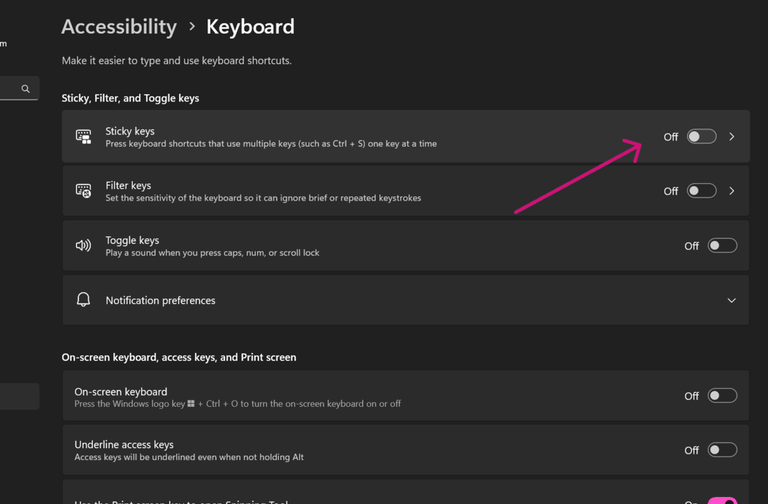This screenshot has width=768, height=504.
Task: Click the Keyboard breadcrumb title
Action: 250,27
